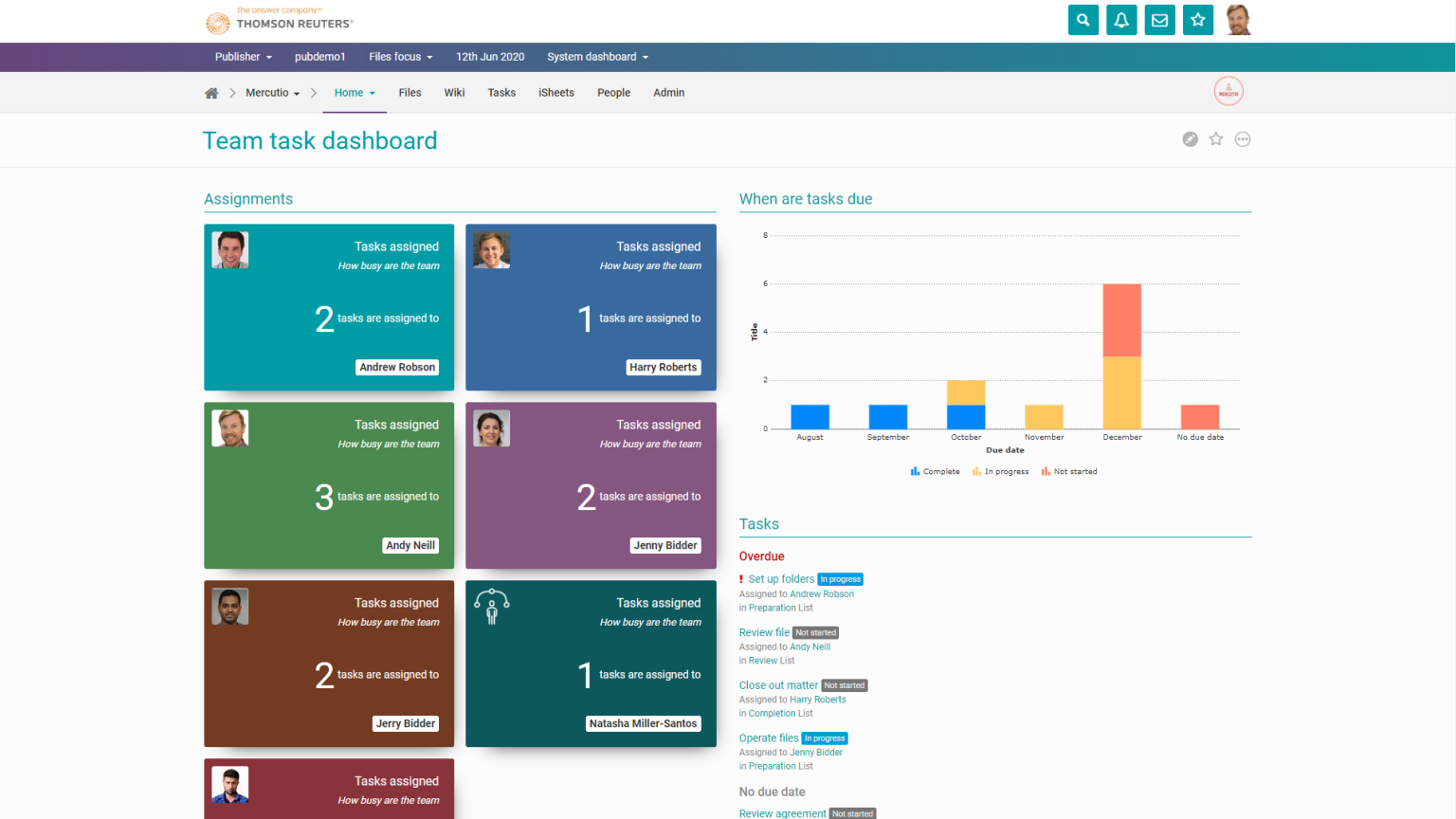Open the messages envelope icon

click(x=1159, y=19)
